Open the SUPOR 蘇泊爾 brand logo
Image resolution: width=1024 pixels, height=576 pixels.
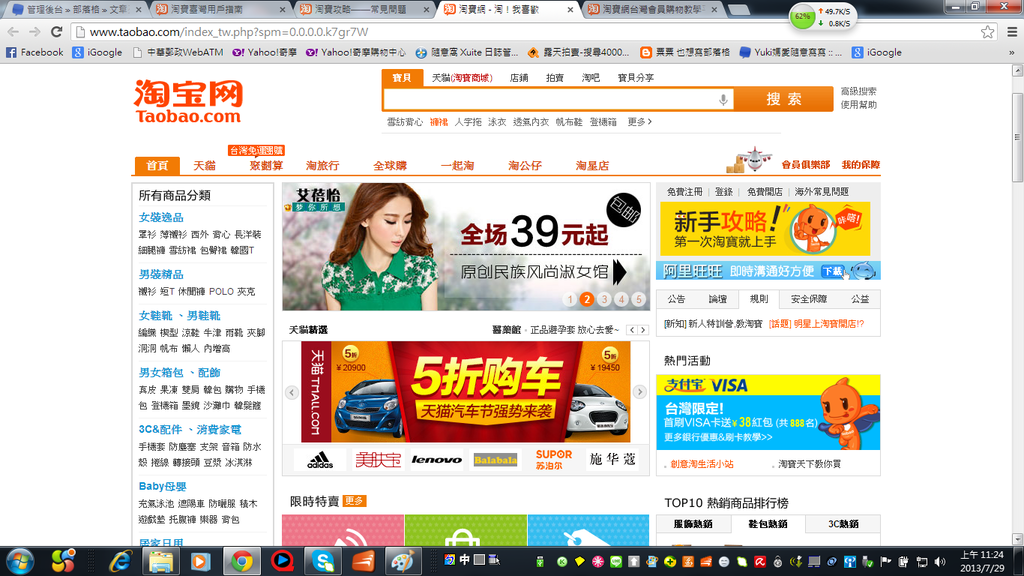click(554, 460)
